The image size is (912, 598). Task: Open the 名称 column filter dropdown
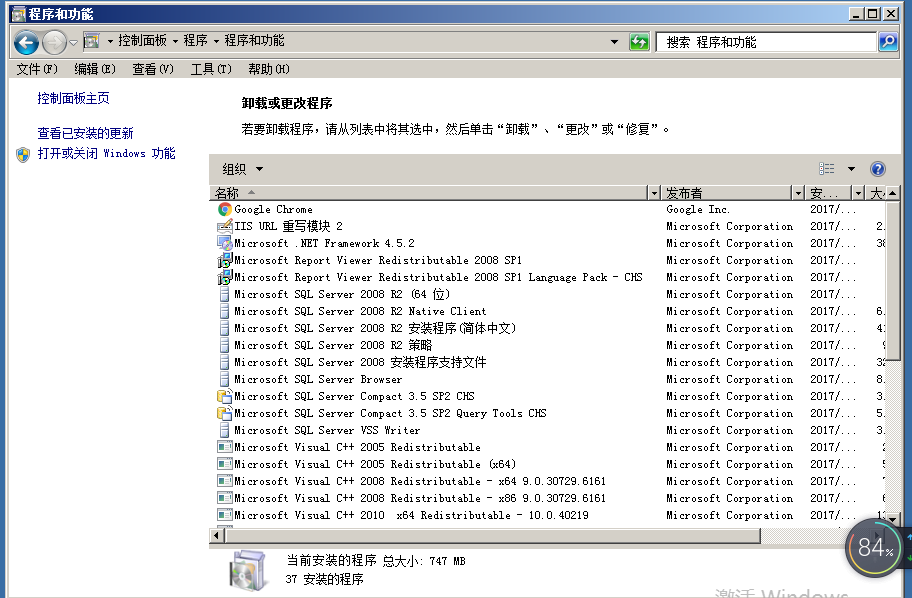[x=655, y=193]
